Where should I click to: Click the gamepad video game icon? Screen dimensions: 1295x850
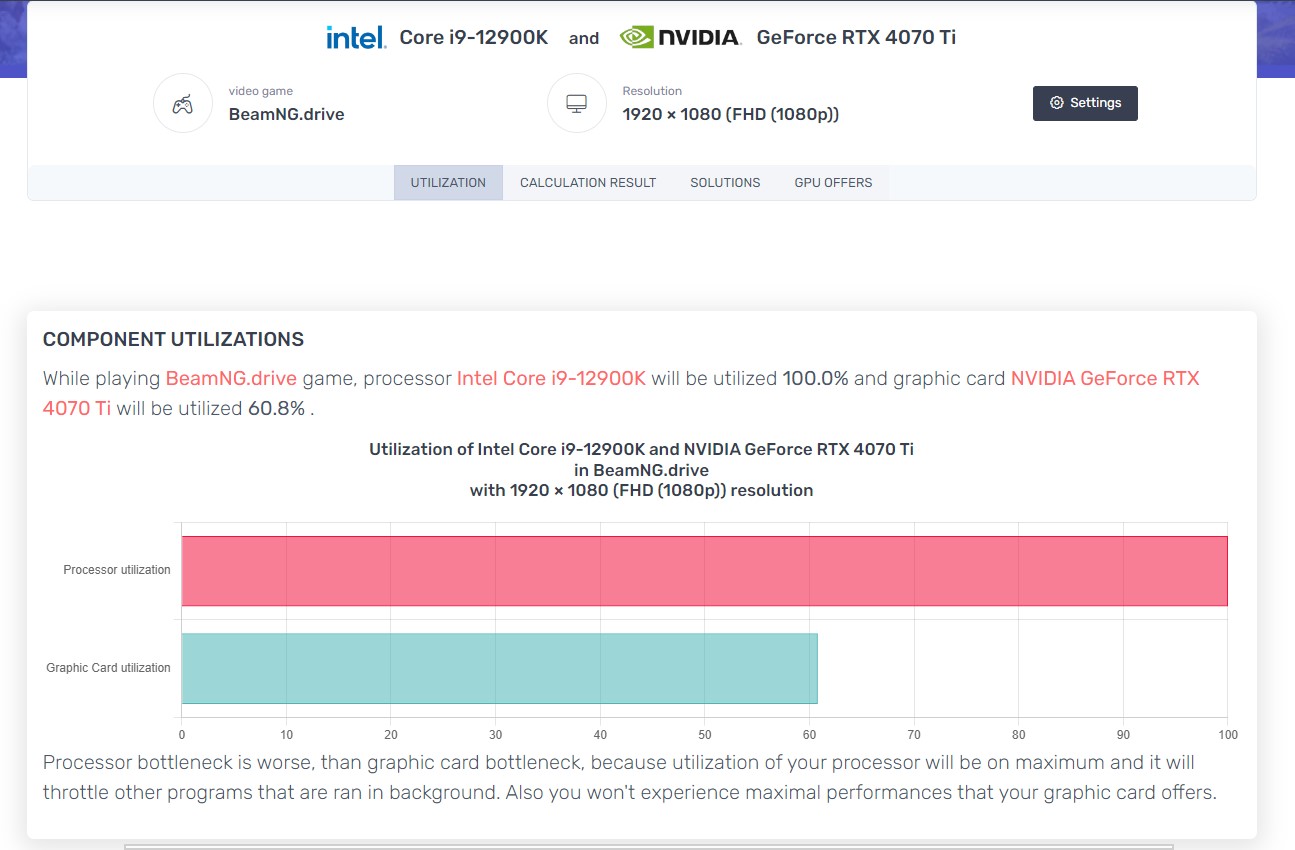coord(183,103)
